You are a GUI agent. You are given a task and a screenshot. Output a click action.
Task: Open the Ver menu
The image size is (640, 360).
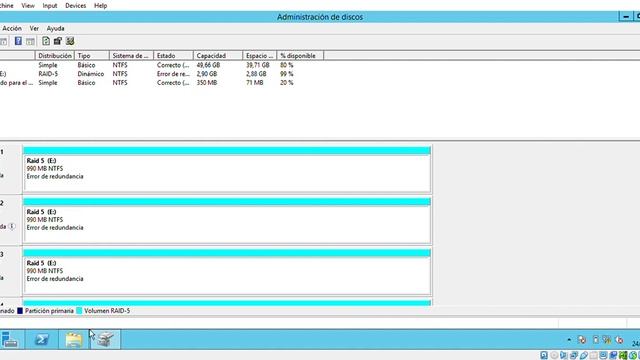pyautogui.click(x=34, y=28)
